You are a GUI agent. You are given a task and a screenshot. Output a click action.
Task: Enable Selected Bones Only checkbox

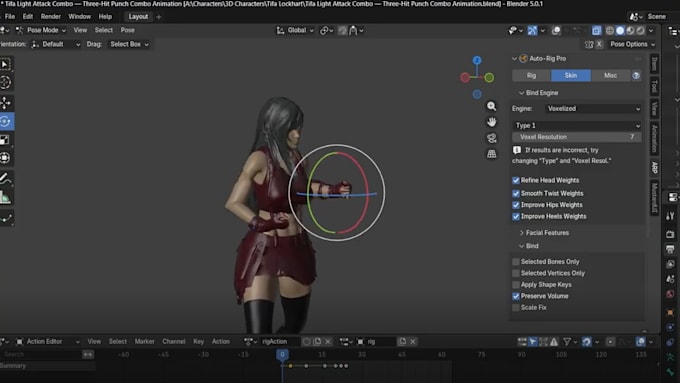[x=516, y=262]
